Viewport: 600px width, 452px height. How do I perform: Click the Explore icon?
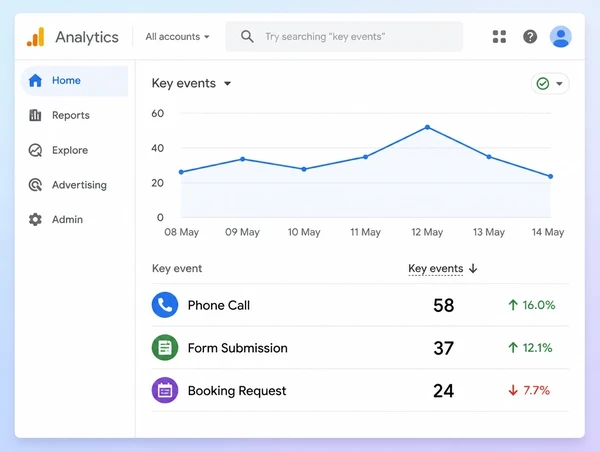pos(35,150)
